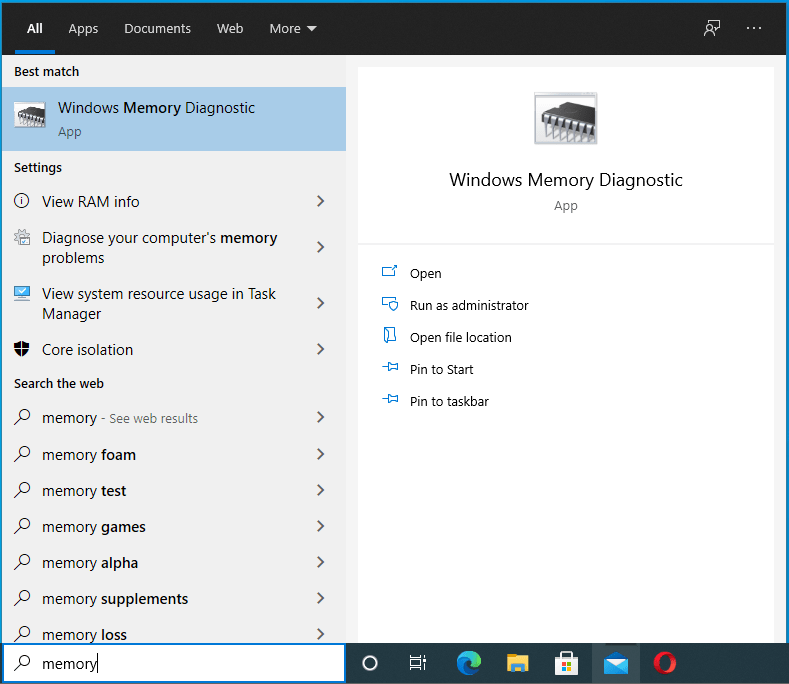Select the memory supplements web suggestion
Image resolution: width=789 pixels, height=684 pixels.
[x=174, y=598]
